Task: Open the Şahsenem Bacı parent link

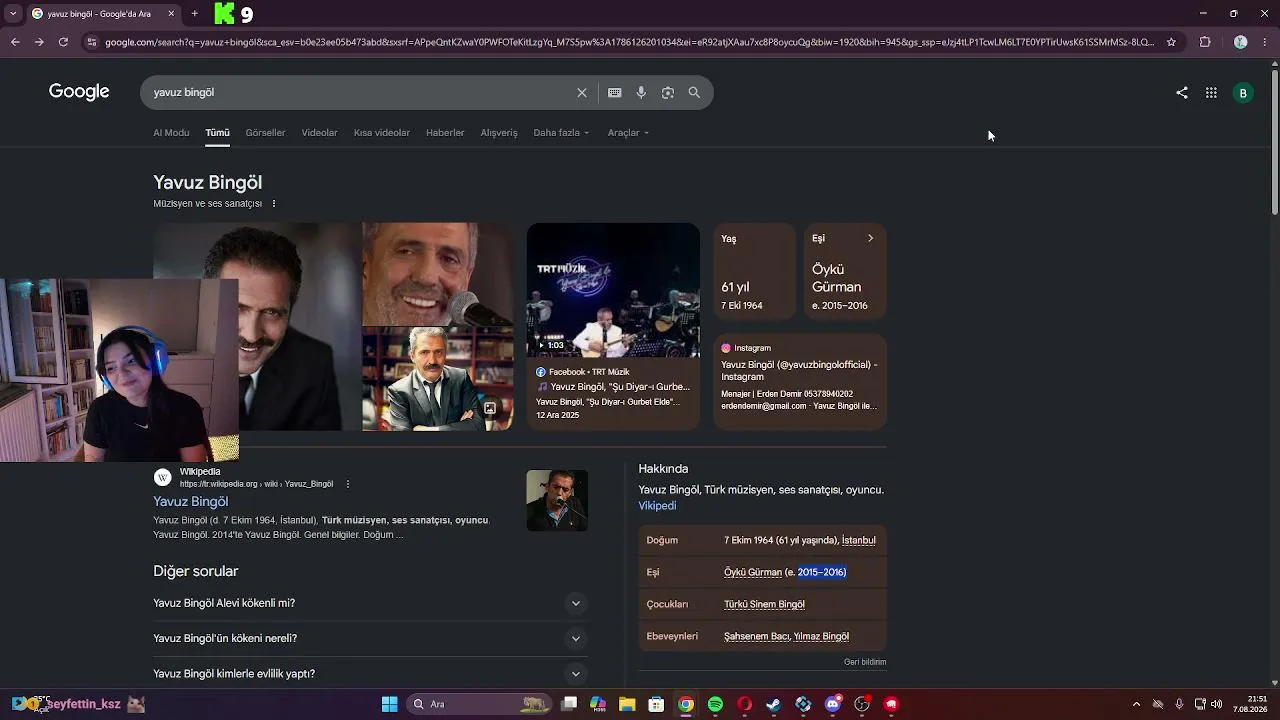Action: point(757,636)
